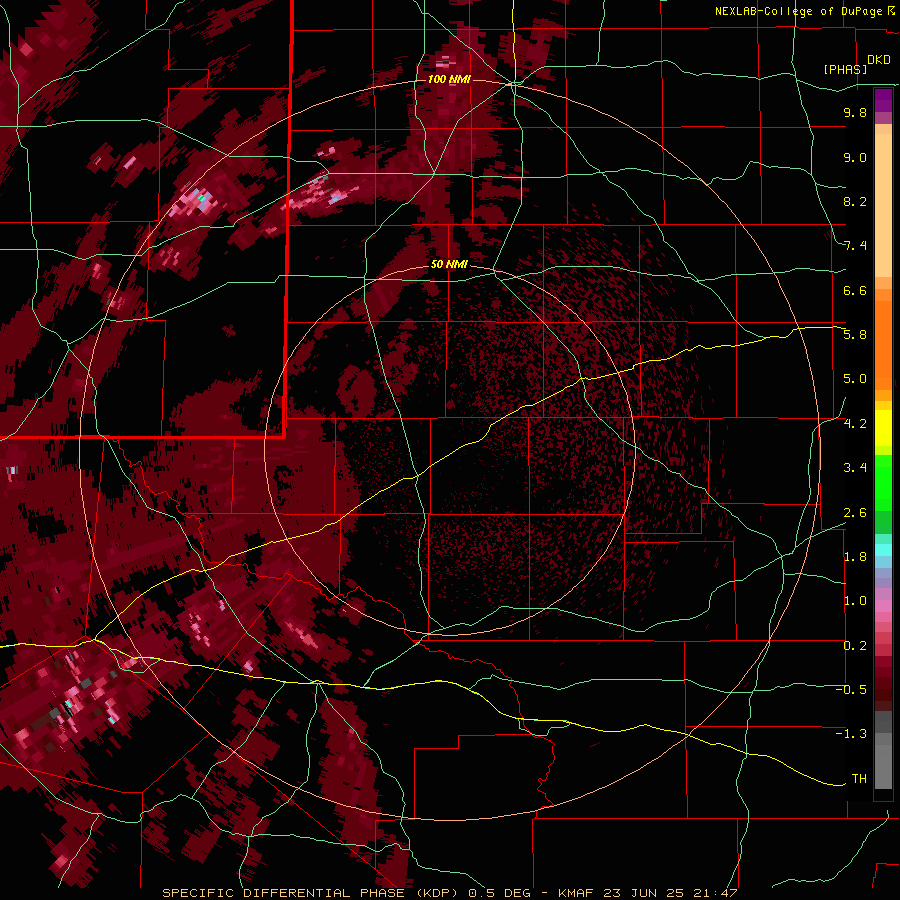Screen dimensions: 900x900
Task: Pick the bright green color bar segment
Action: tap(883, 482)
